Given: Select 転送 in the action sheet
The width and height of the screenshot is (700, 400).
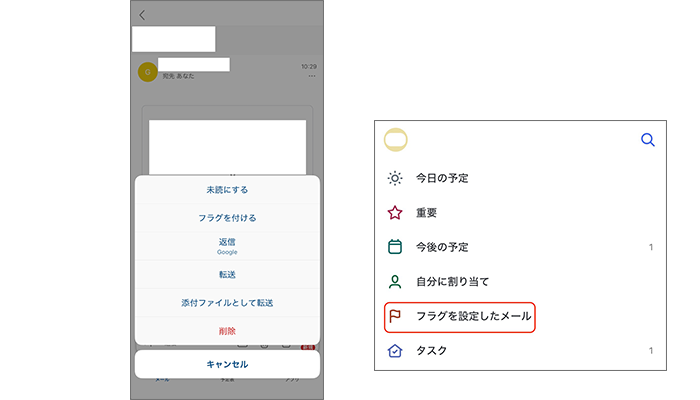Looking at the screenshot, I should 227,275.
